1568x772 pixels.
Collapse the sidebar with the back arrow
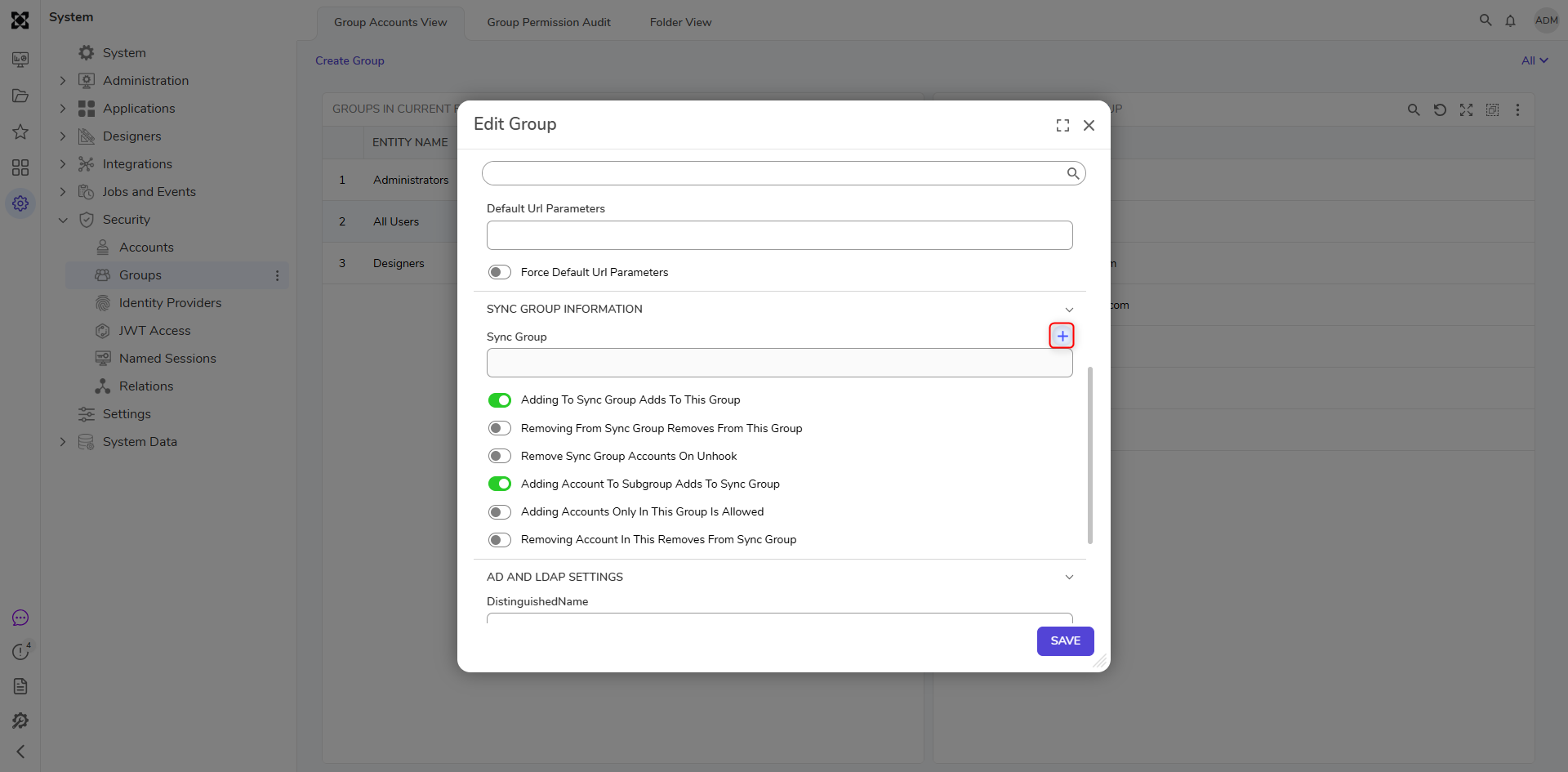pos(20,752)
